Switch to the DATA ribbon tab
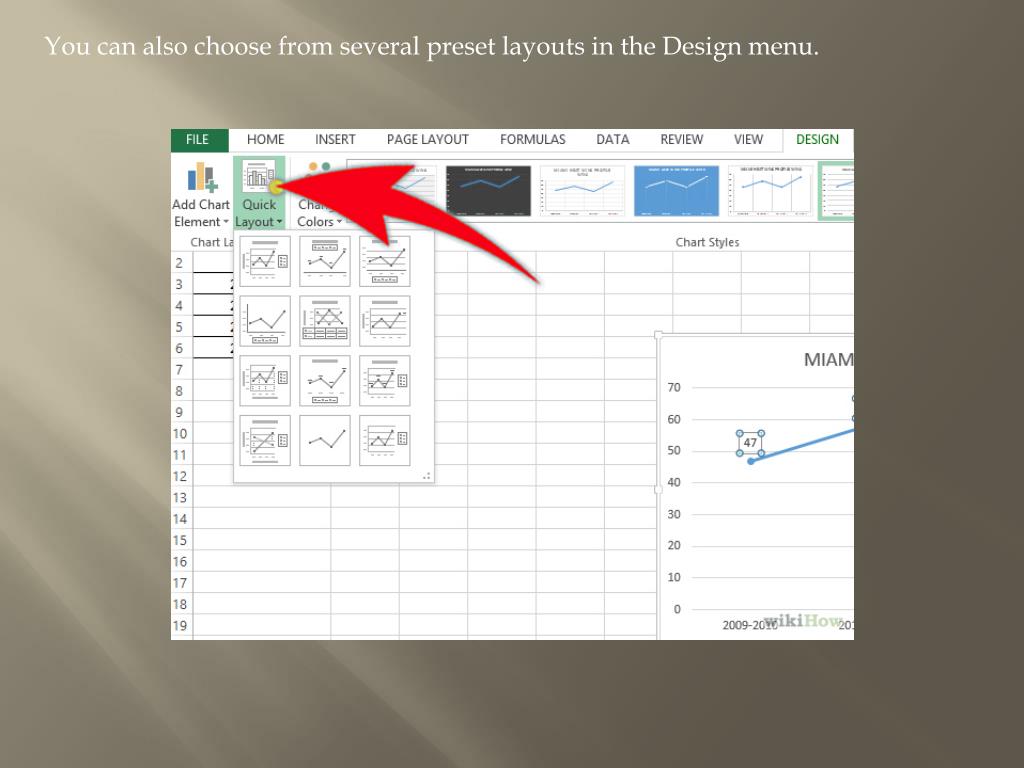The image size is (1024, 768). pyautogui.click(x=612, y=139)
